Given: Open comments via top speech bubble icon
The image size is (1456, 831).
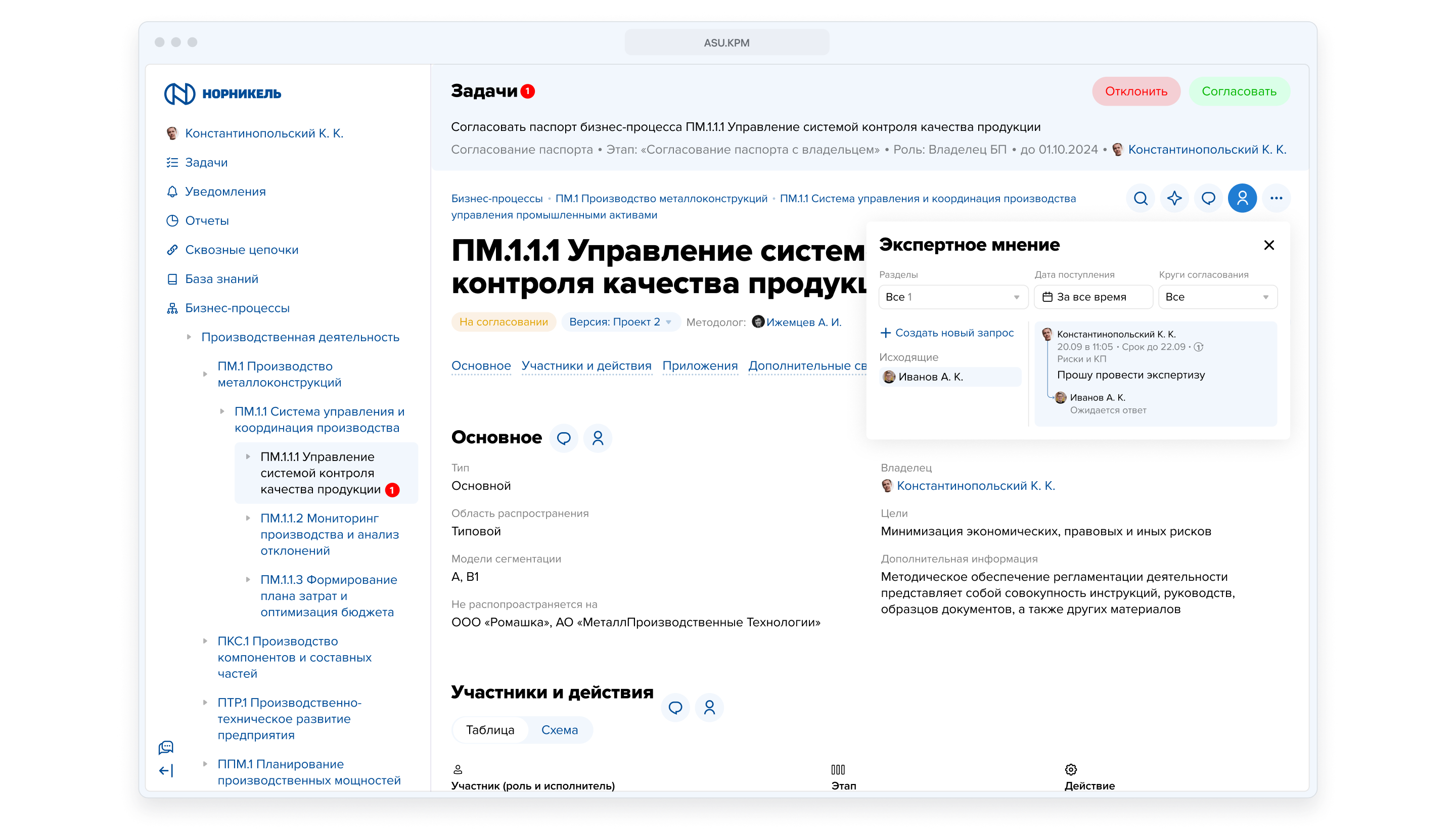Looking at the screenshot, I should 1208,198.
